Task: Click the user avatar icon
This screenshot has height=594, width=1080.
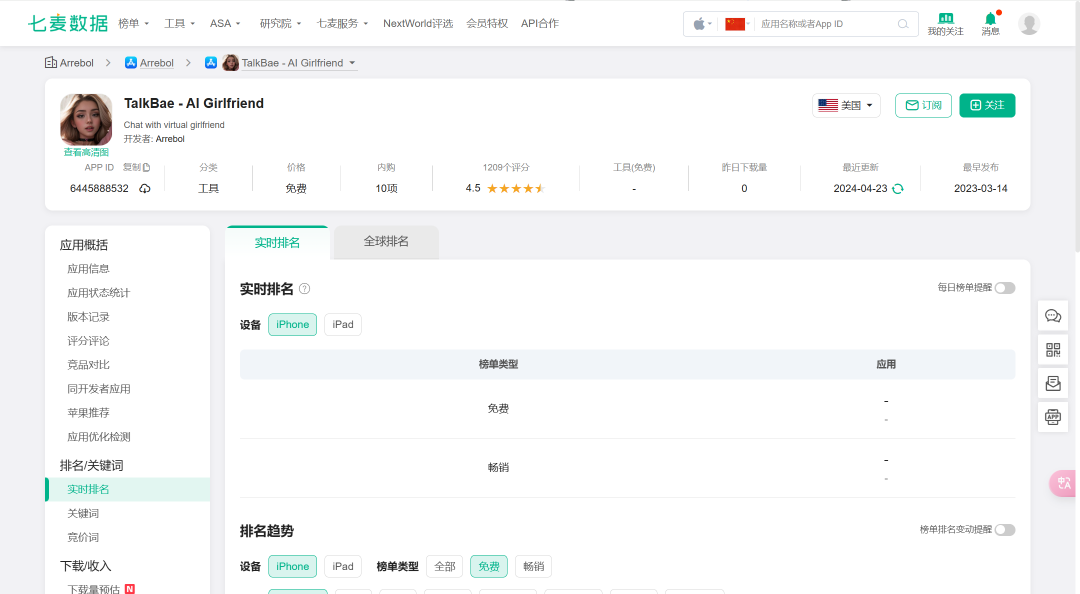Action: [x=1029, y=24]
